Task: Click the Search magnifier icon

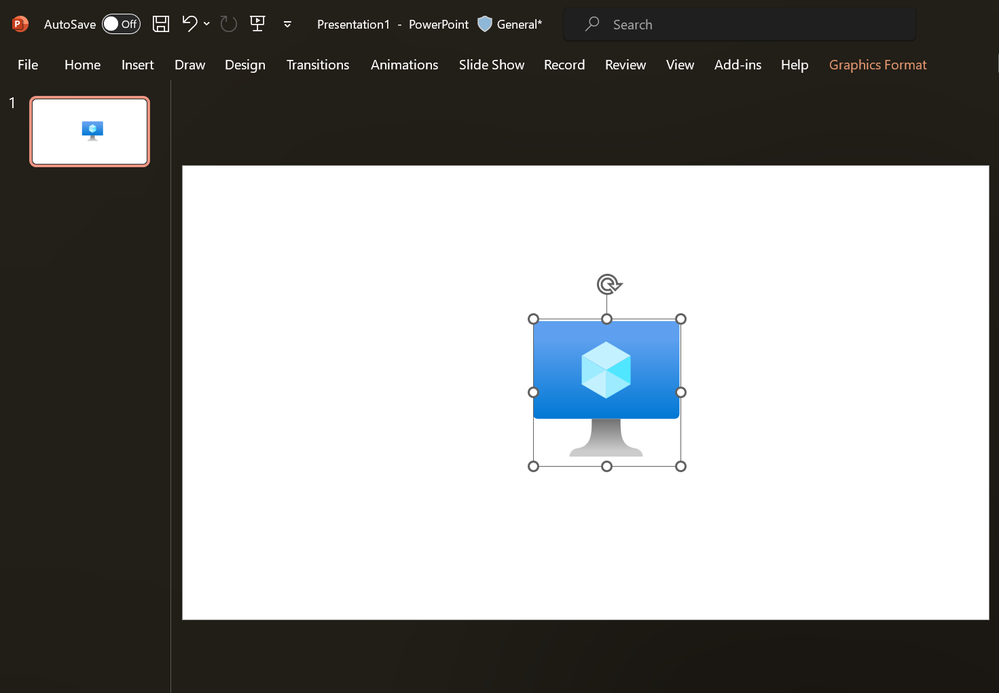Action: coord(593,24)
